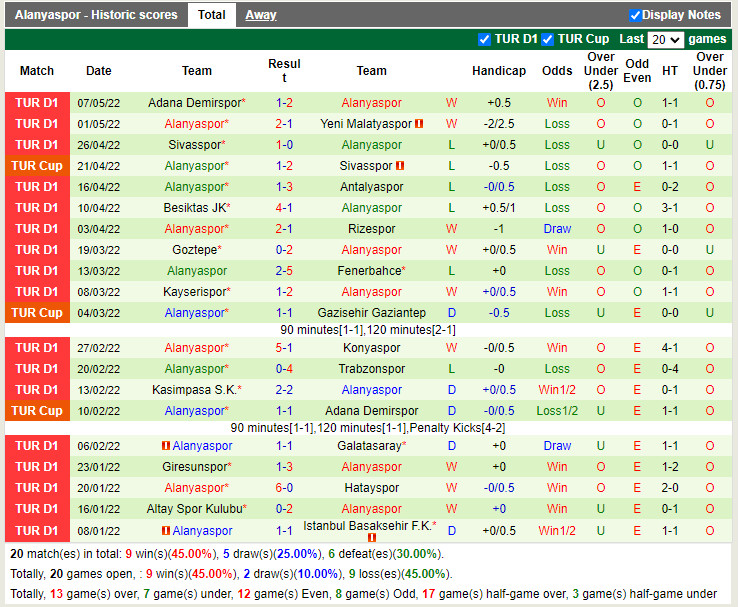The image size is (739, 607).
Task: Click Gazisehir Gaziantep team name
Action: [371, 313]
